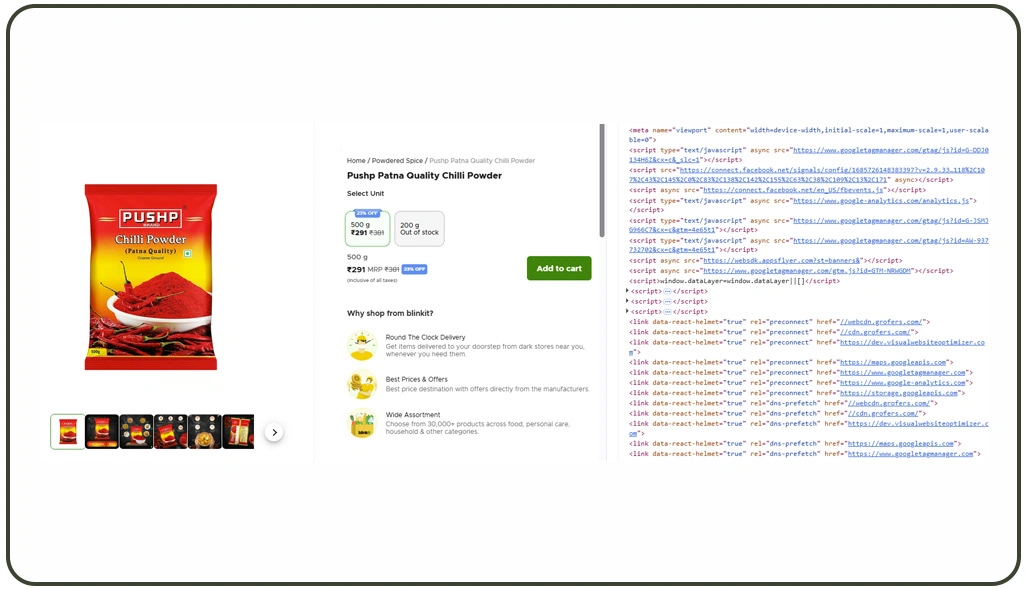Image resolution: width=1026 pixels, height=589 pixels.
Task: Select the fourth product thumbnail
Action: click(x=171, y=432)
